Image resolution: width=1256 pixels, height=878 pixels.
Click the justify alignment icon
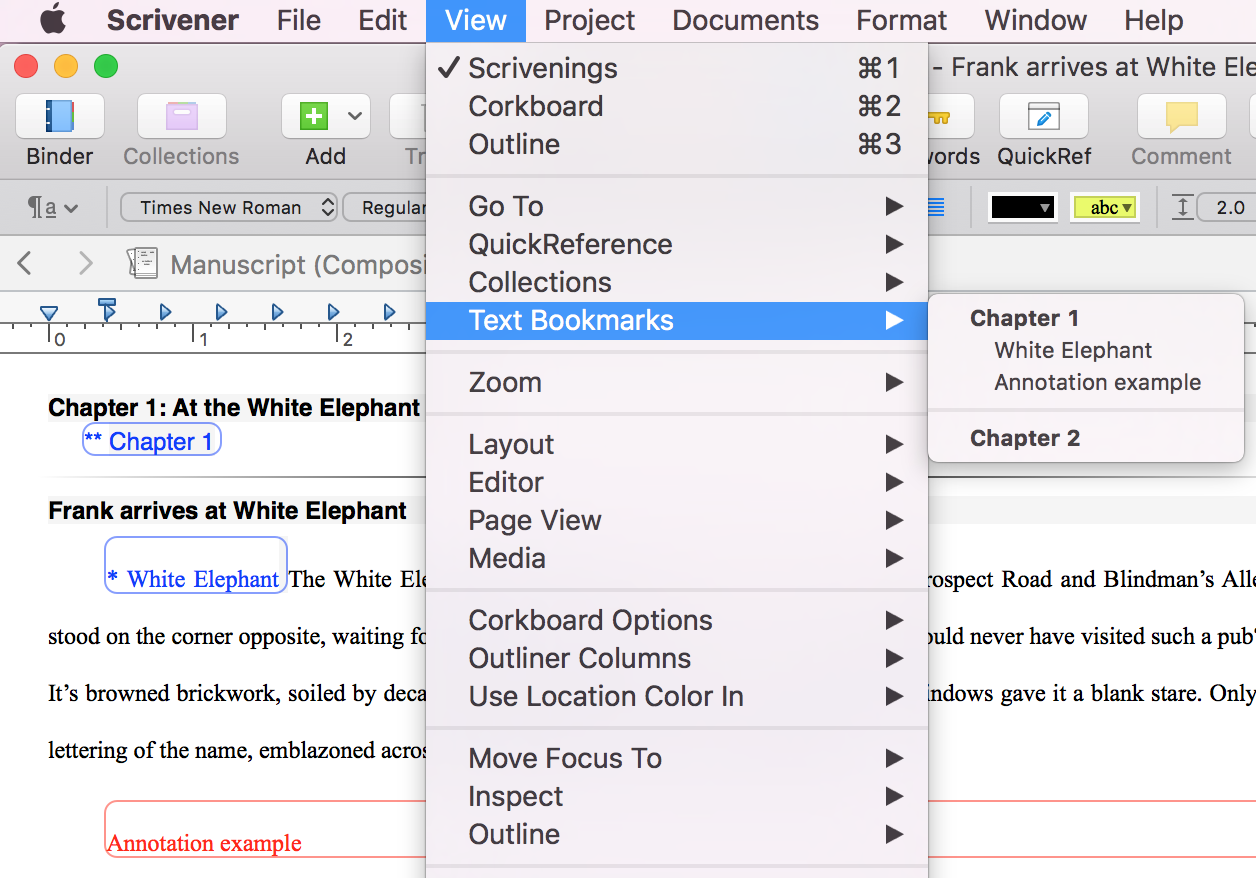click(x=937, y=208)
